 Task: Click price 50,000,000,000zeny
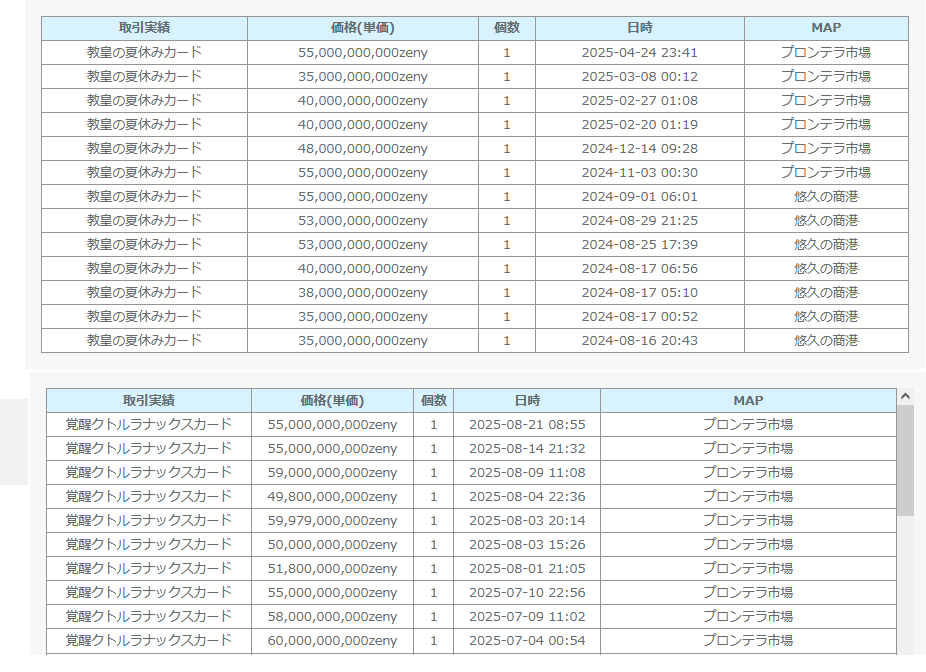point(332,544)
